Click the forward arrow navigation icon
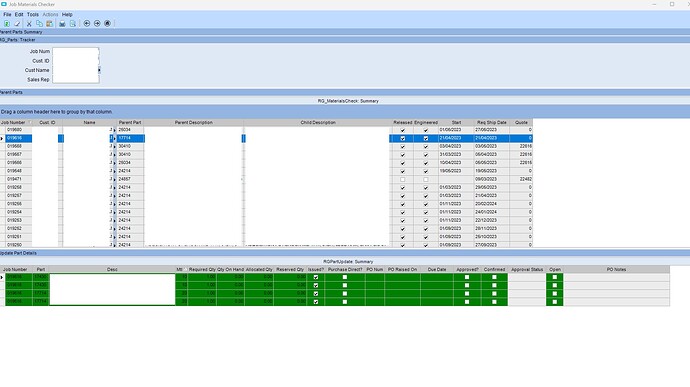690x387 pixels. tap(97, 23)
